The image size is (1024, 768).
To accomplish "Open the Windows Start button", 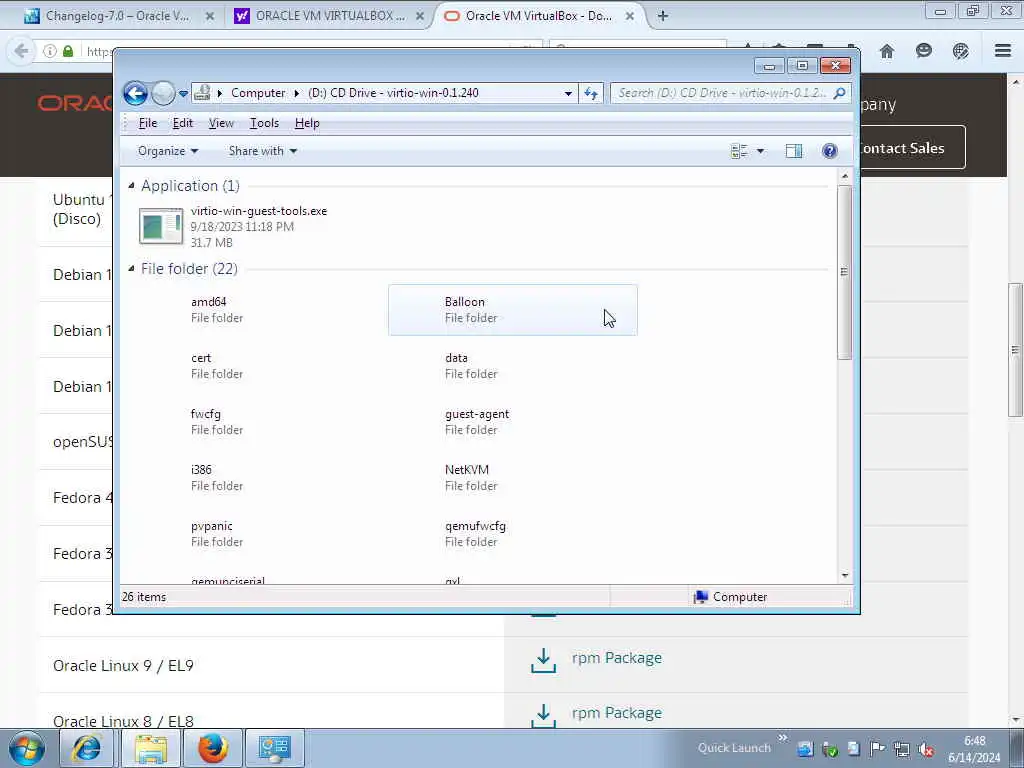I will click(27, 748).
